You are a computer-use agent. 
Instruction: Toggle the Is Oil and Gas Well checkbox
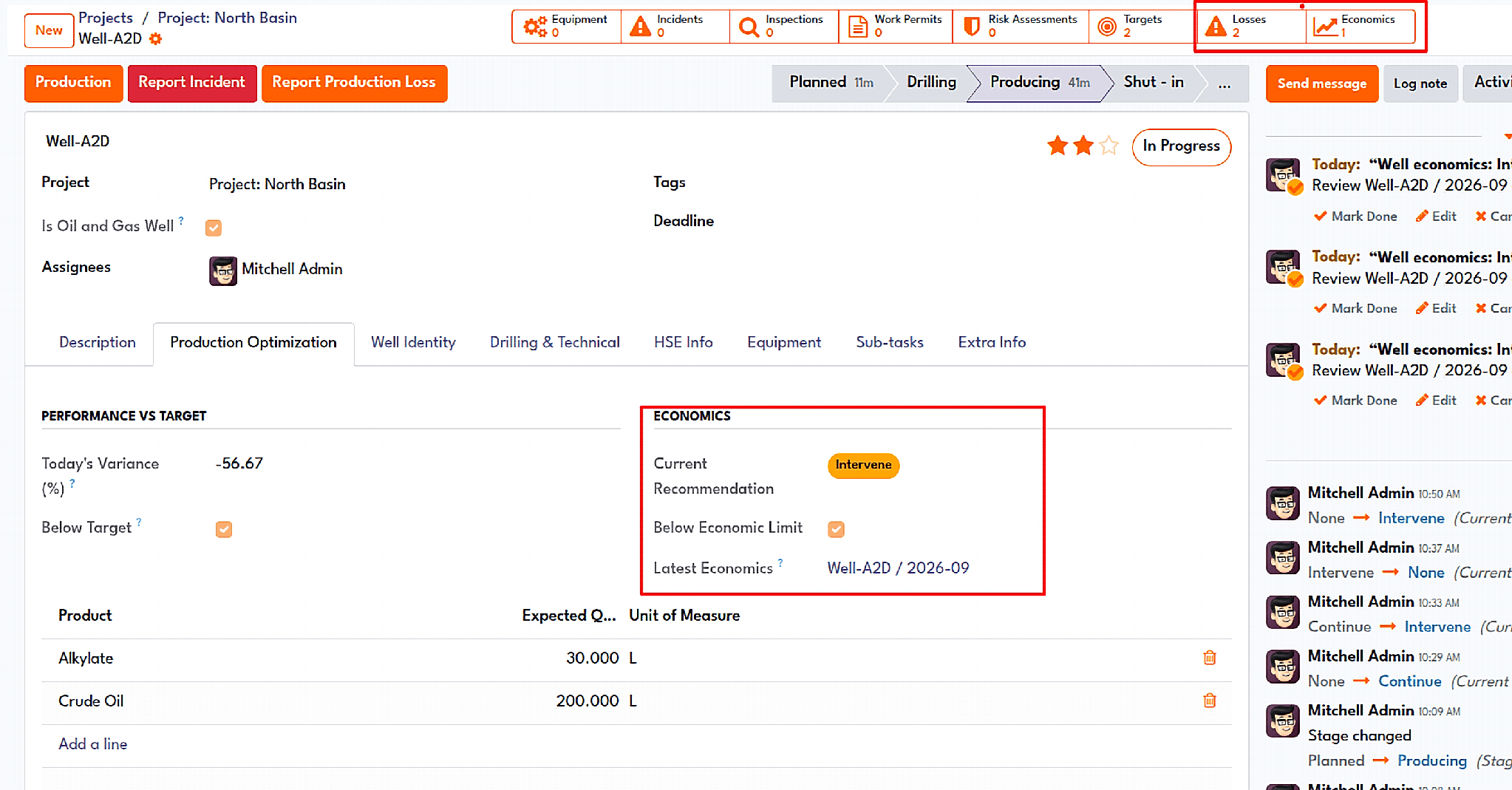(x=214, y=228)
